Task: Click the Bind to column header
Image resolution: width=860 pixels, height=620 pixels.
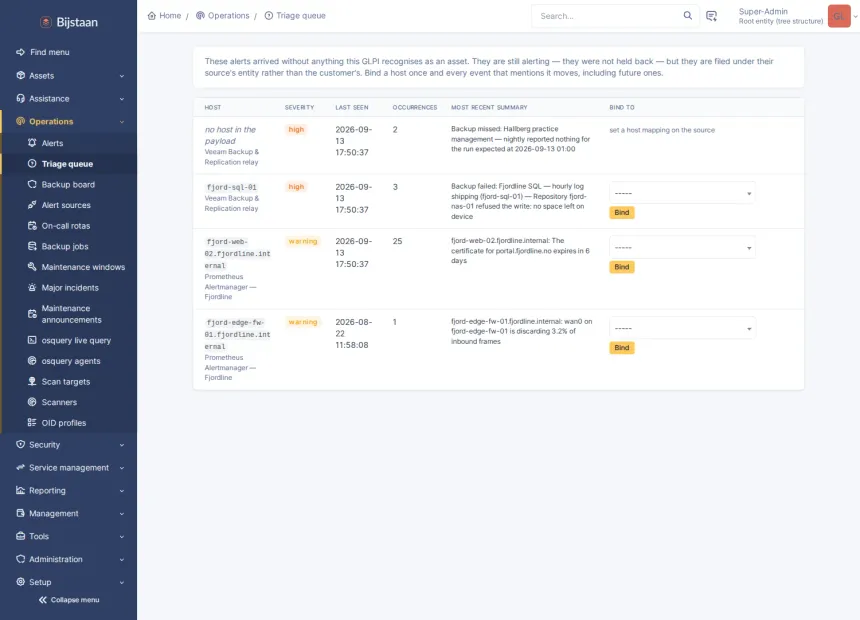Action: click(x=622, y=108)
